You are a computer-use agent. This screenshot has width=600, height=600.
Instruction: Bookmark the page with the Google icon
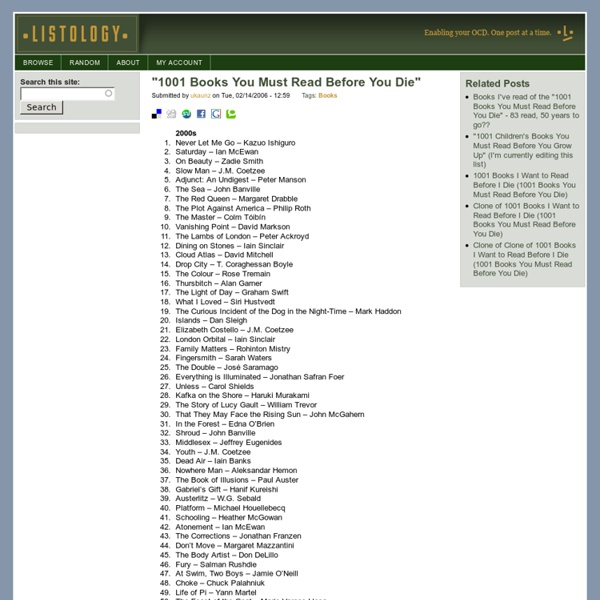[x=216, y=114]
